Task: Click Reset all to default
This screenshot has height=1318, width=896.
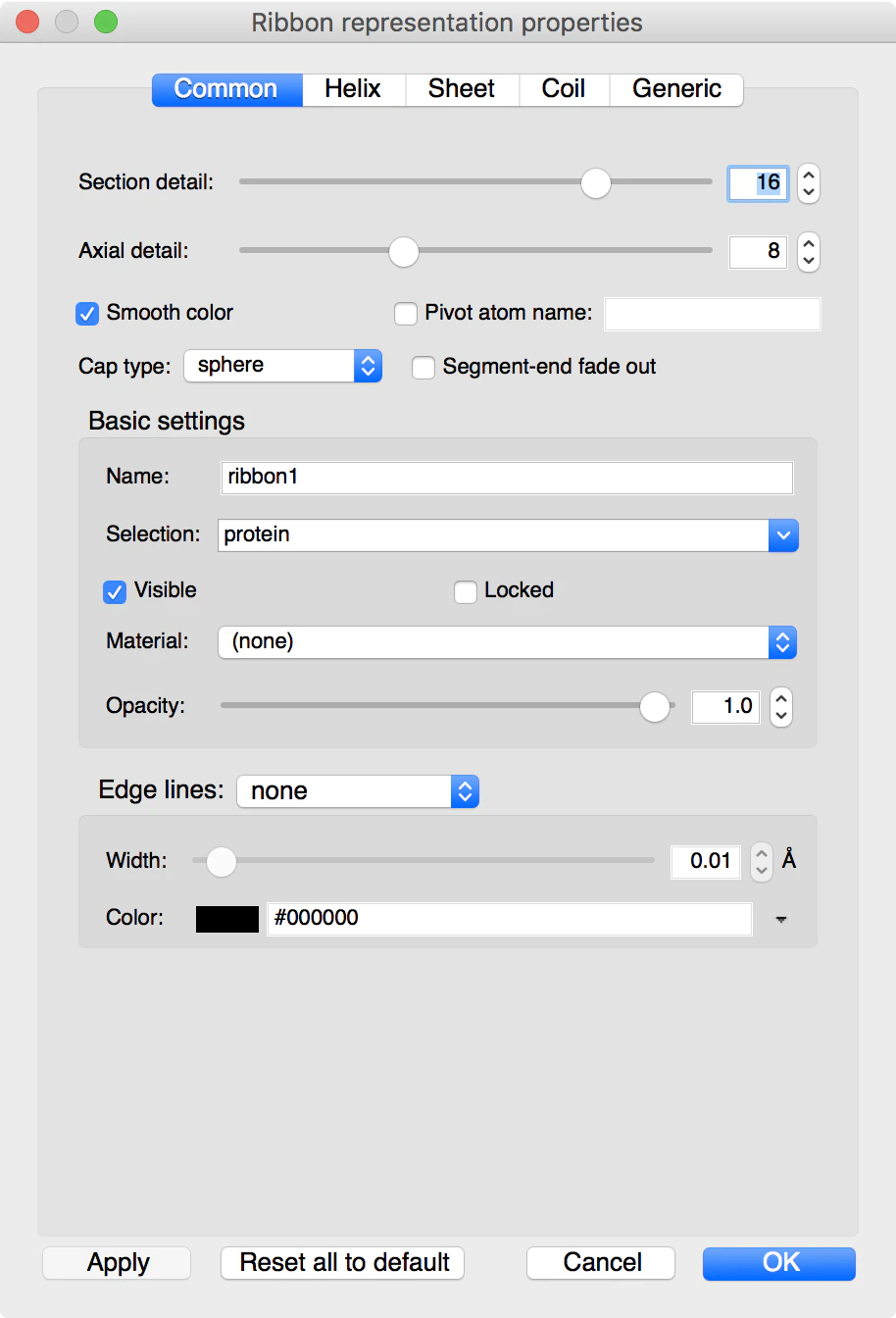Action: pos(343,1263)
